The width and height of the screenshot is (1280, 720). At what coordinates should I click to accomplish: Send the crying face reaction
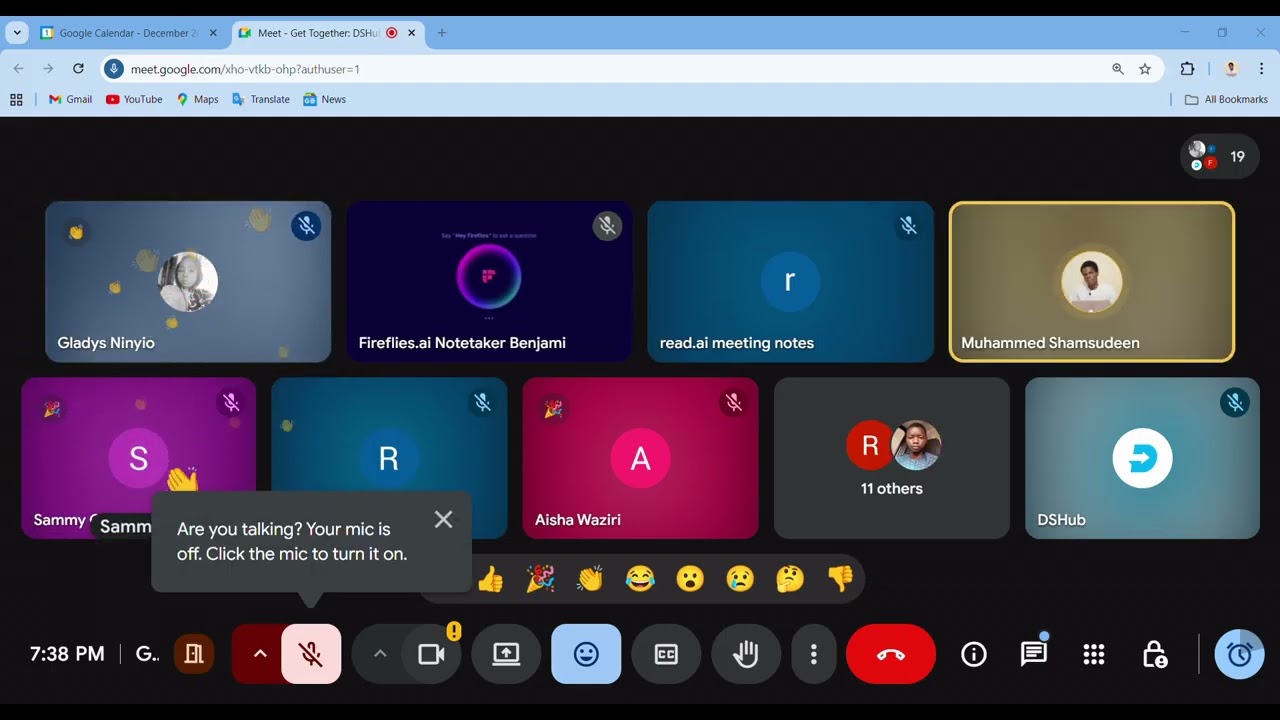click(740, 578)
